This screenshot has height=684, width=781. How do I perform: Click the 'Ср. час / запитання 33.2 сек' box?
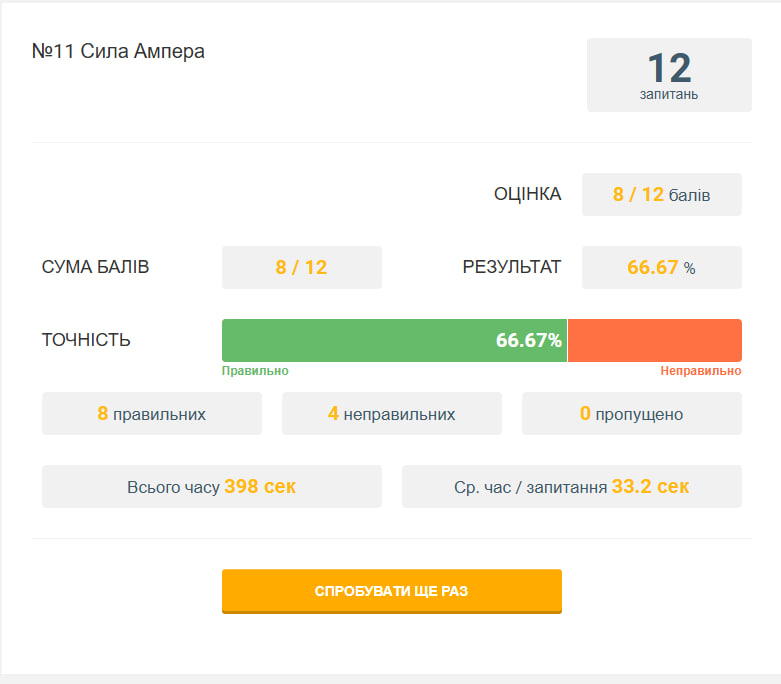[571, 487]
